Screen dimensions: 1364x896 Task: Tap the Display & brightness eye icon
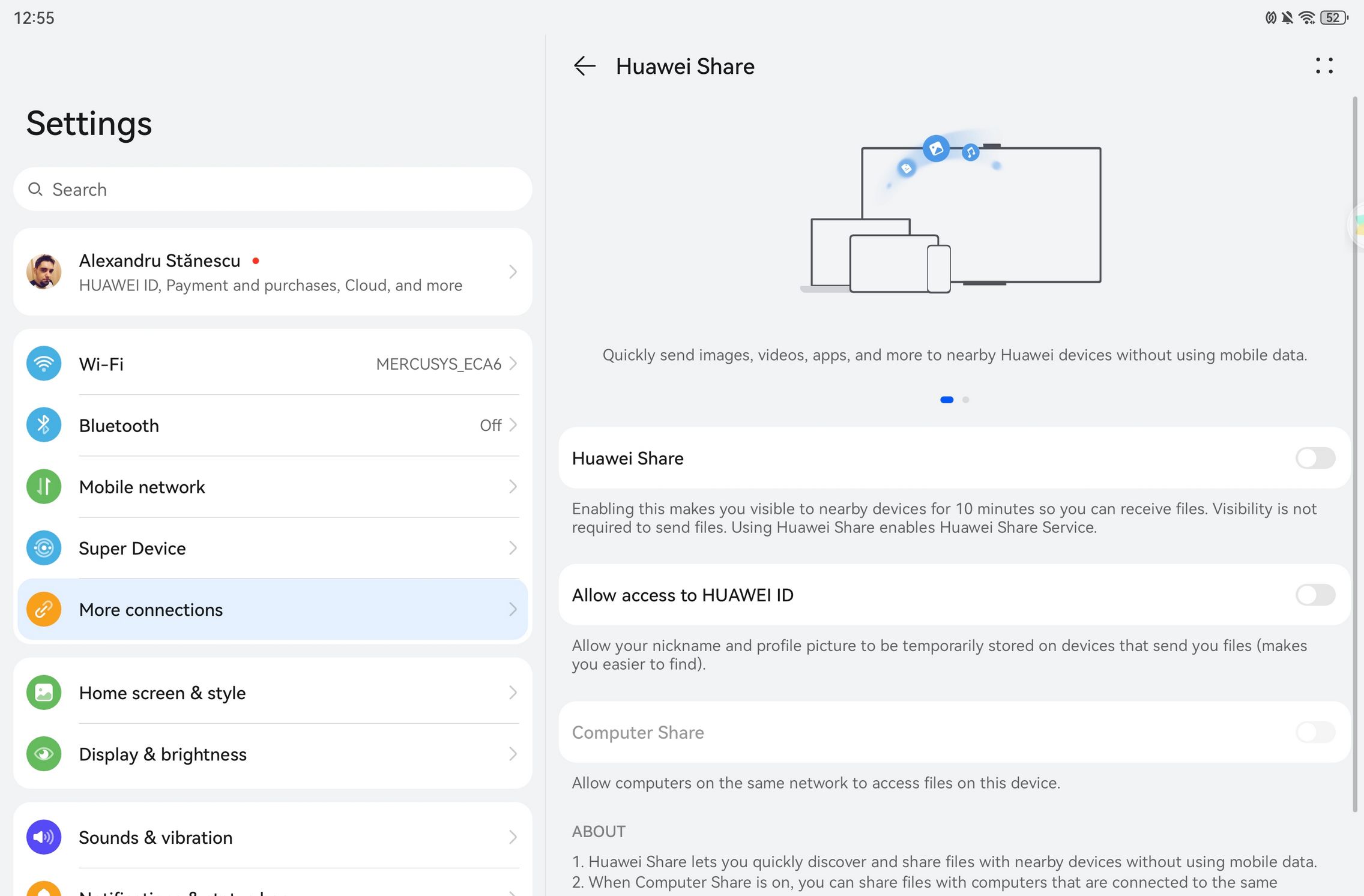tap(43, 754)
